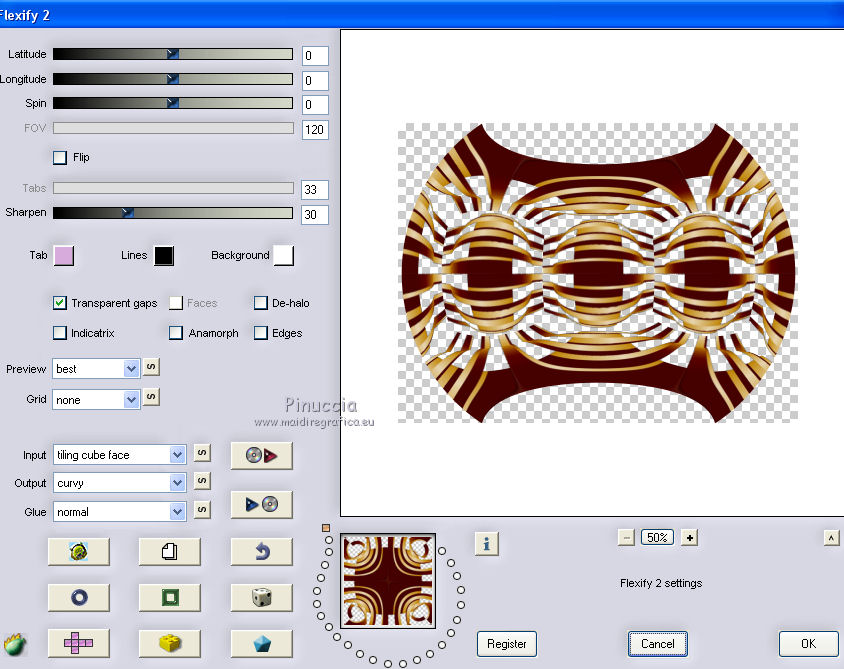Click the source image thumbnail
Viewport: 844px width, 669px height.
pyautogui.click(x=388, y=581)
